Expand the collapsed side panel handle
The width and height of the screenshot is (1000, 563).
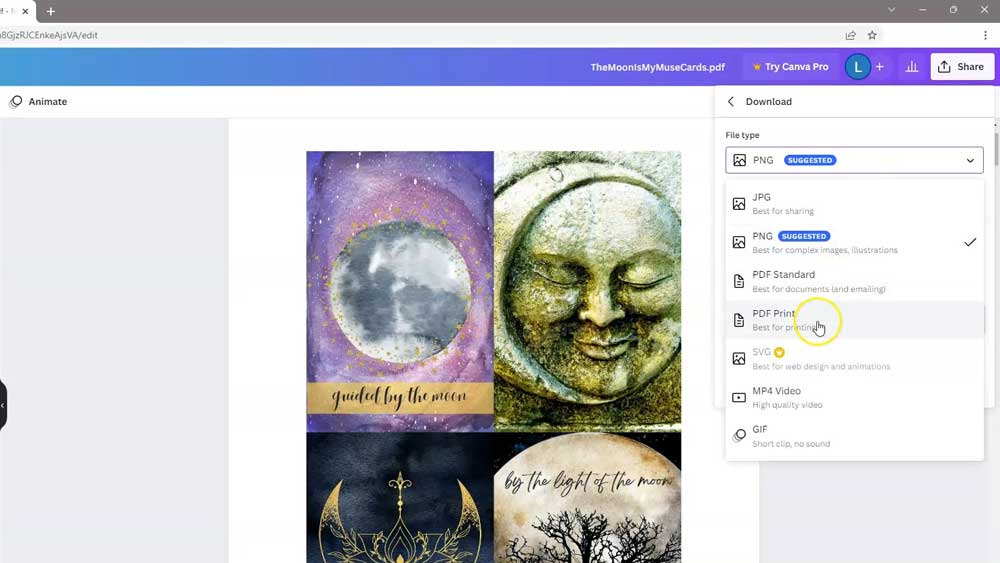[3, 405]
